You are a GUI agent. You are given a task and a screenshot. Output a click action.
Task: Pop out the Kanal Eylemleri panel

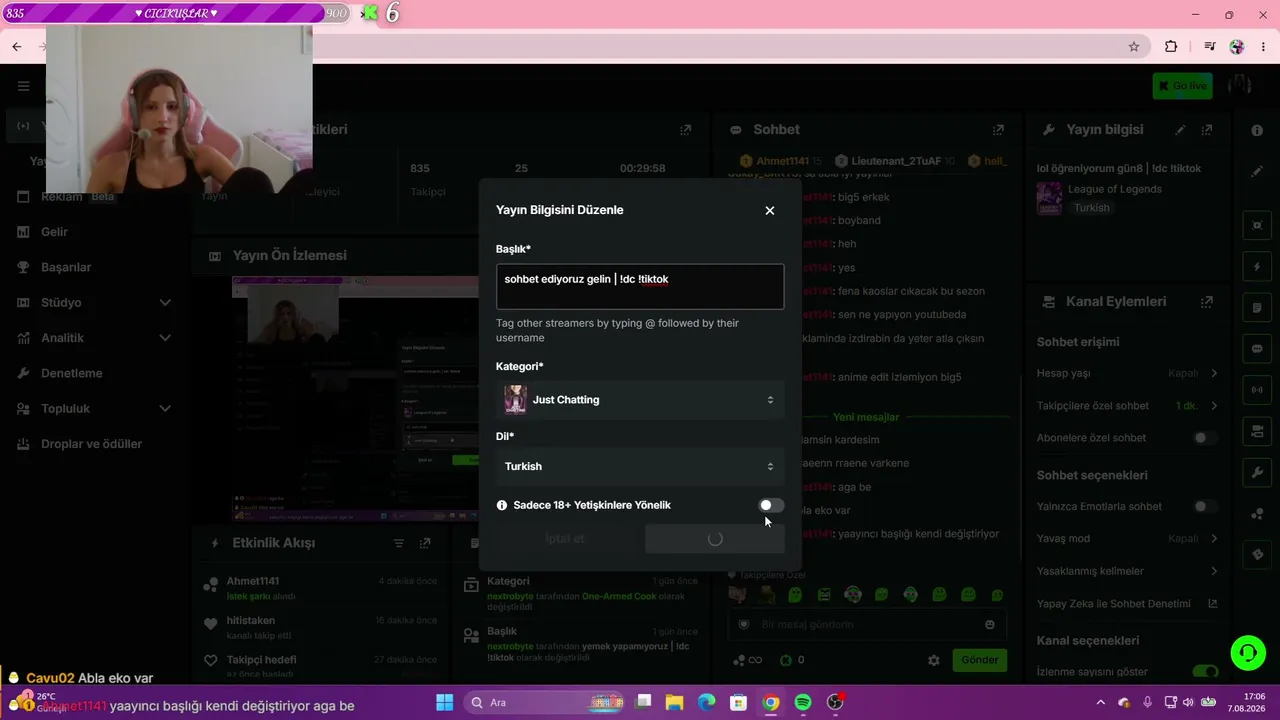pyautogui.click(x=1207, y=302)
